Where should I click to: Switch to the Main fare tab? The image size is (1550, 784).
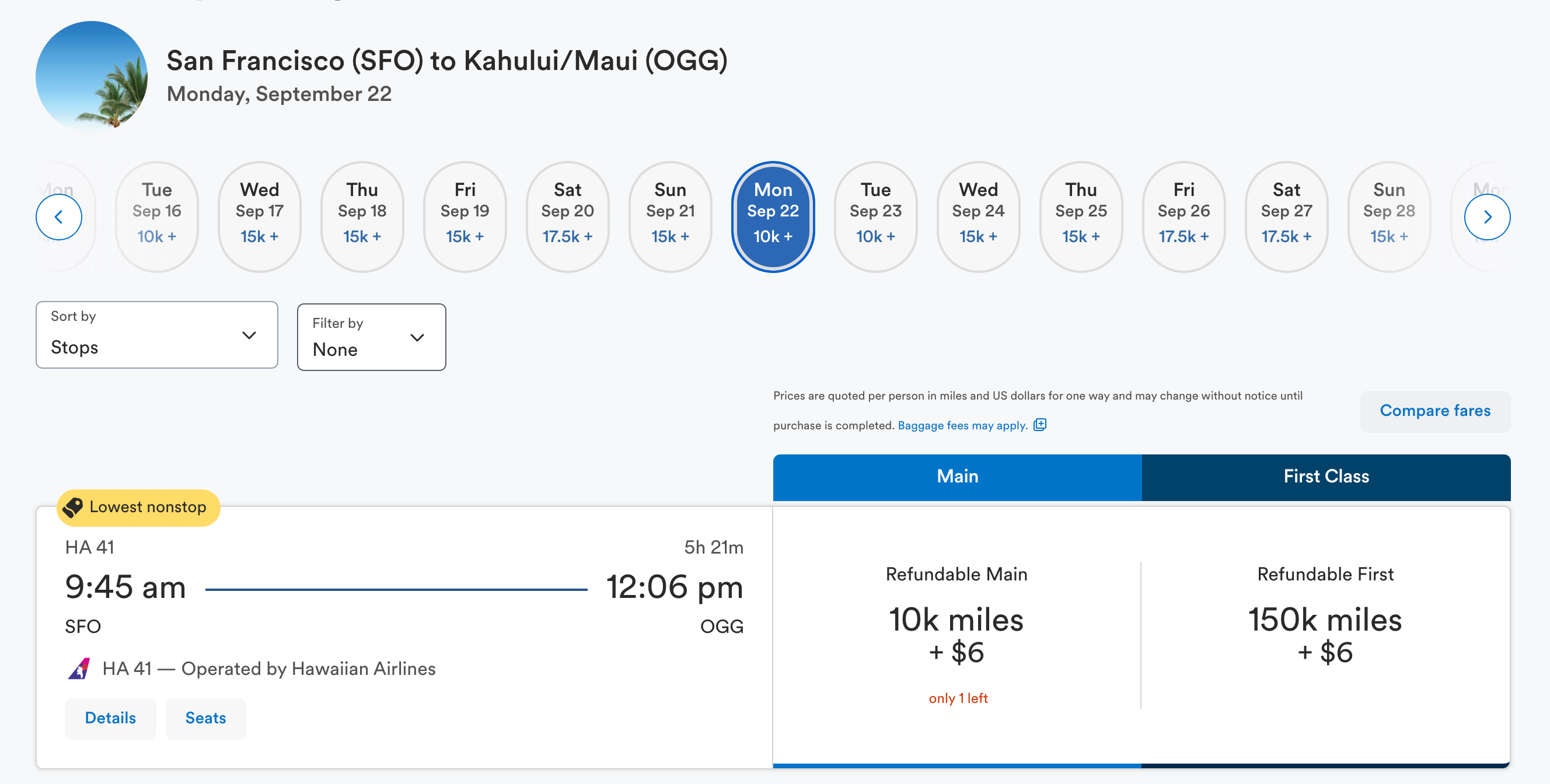(957, 476)
